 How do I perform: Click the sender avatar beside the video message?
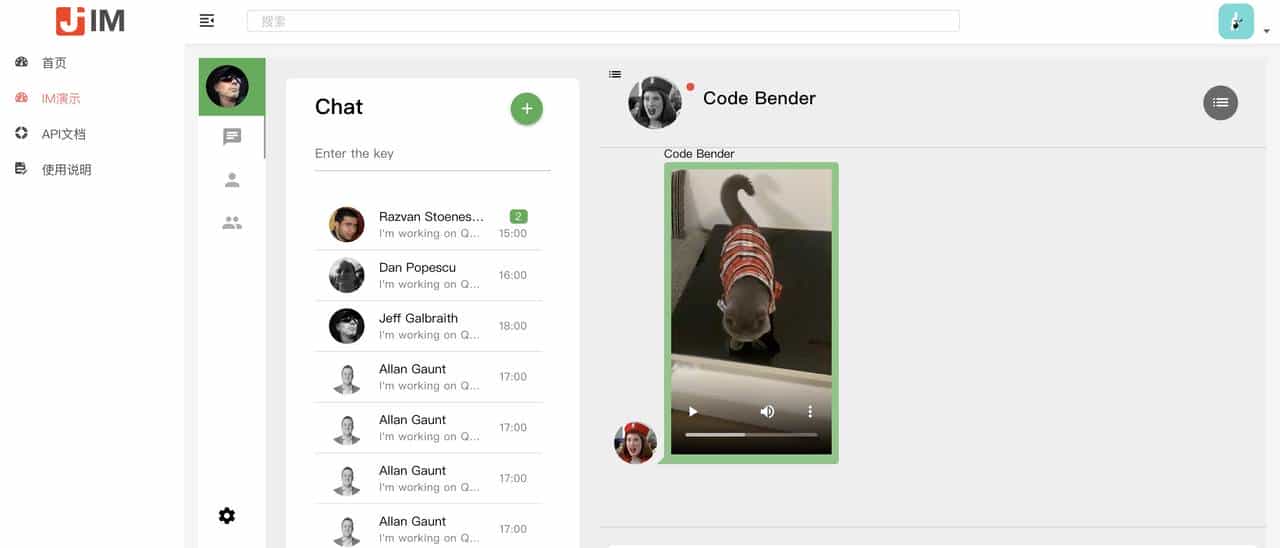coord(635,443)
